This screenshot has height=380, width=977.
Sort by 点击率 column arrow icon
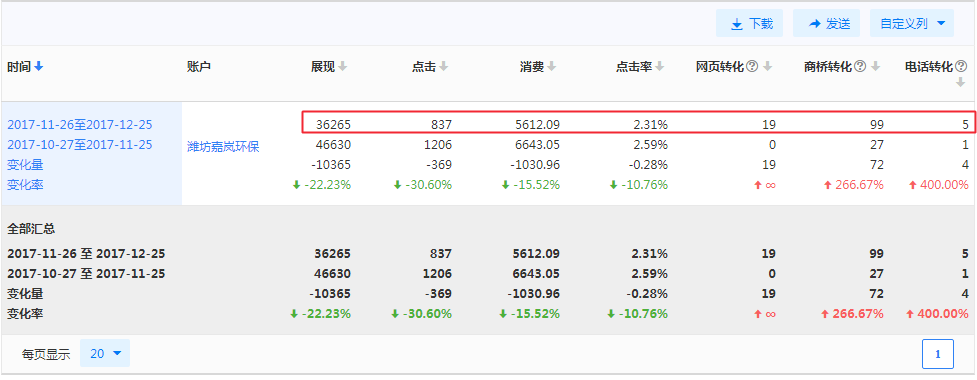click(x=660, y=67)
